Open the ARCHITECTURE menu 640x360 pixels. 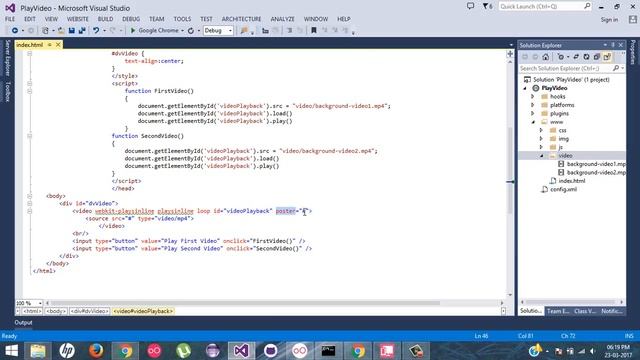[241, 19]
